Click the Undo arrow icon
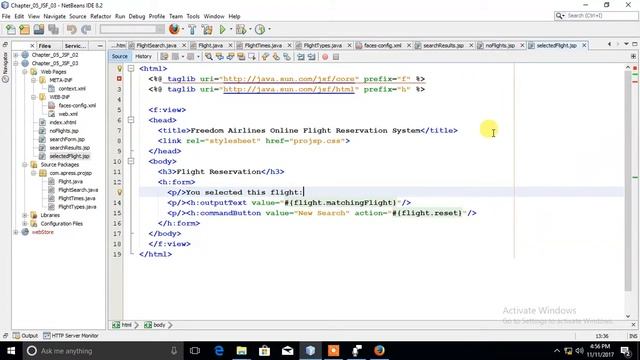Image resolution: width=640 pixels, height=360 pixels. pos(71,29)
